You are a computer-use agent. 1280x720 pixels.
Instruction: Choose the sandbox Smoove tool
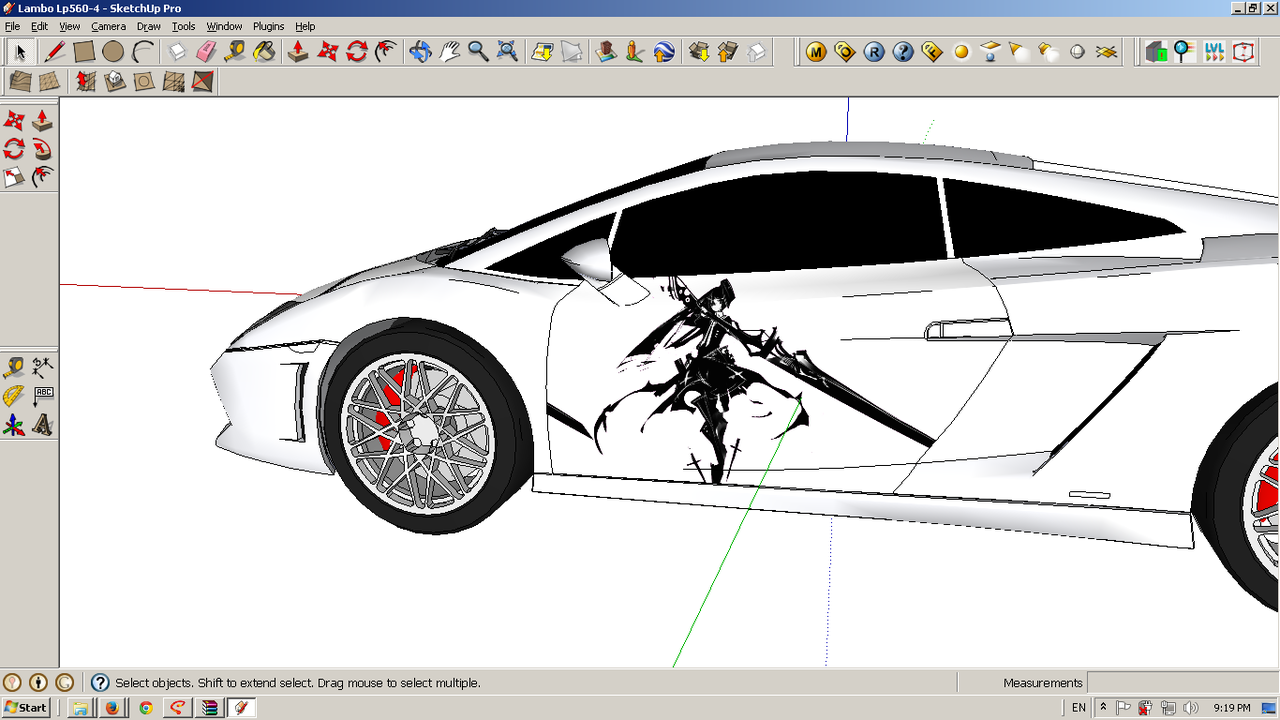pyautogui.click(x=87, y=81)
